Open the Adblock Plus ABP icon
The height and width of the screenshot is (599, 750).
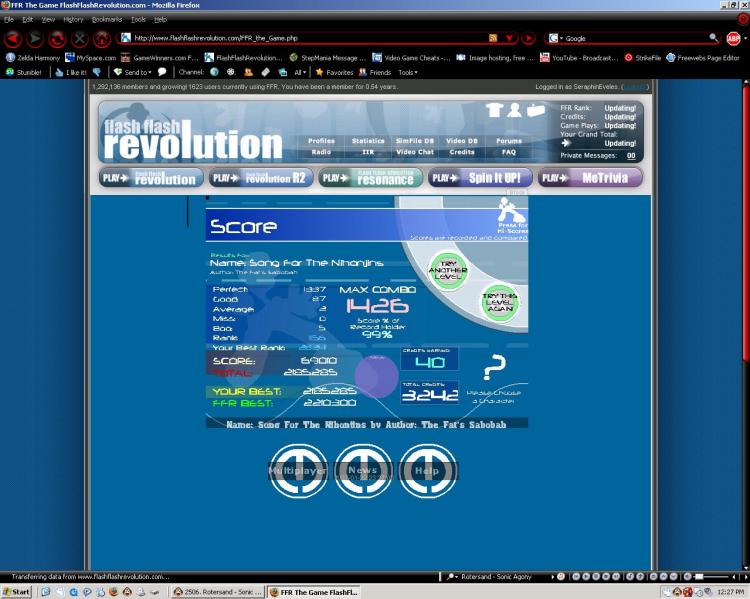(733, 38)
